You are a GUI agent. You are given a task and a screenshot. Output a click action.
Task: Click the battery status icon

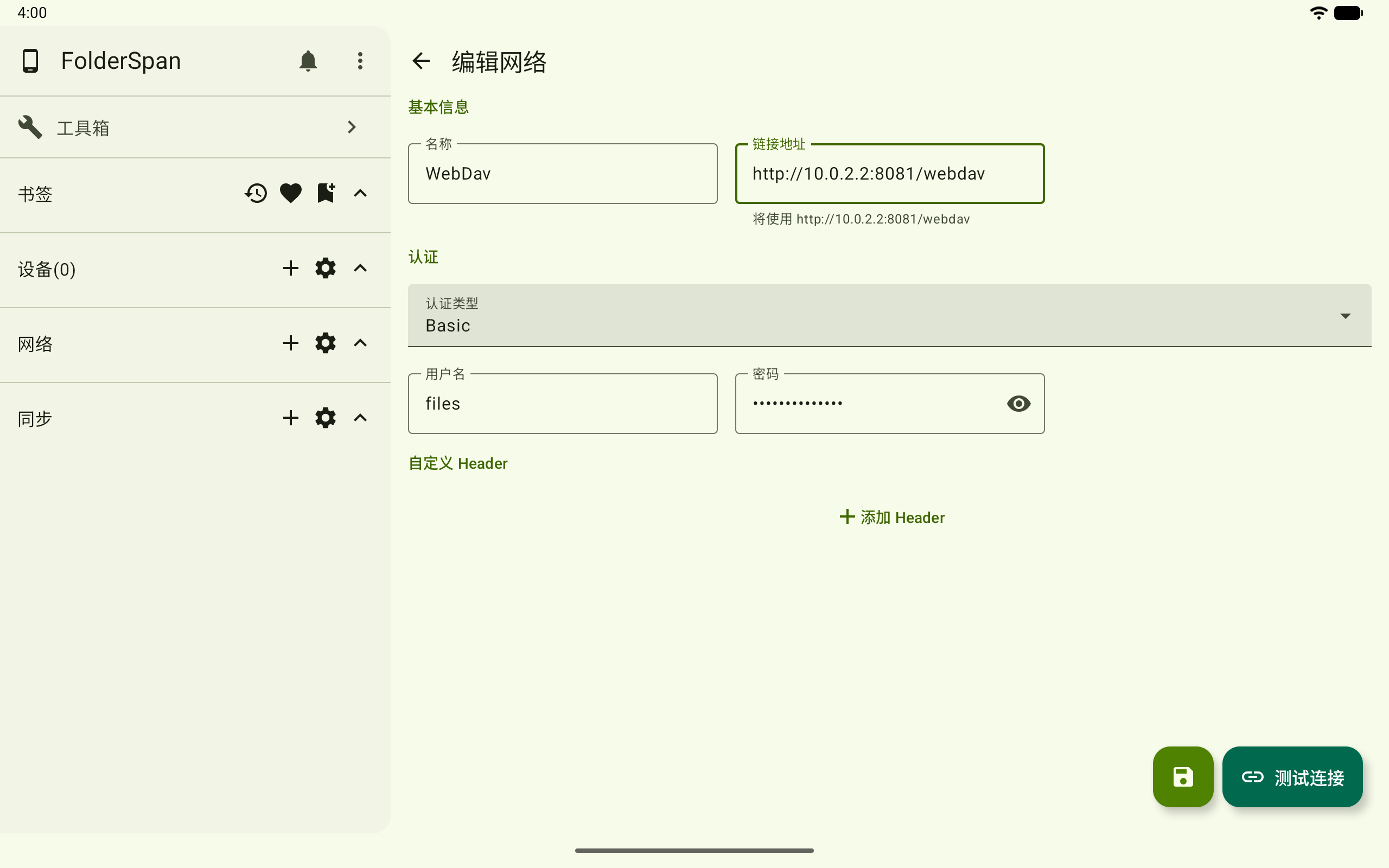coord(1348,12)
